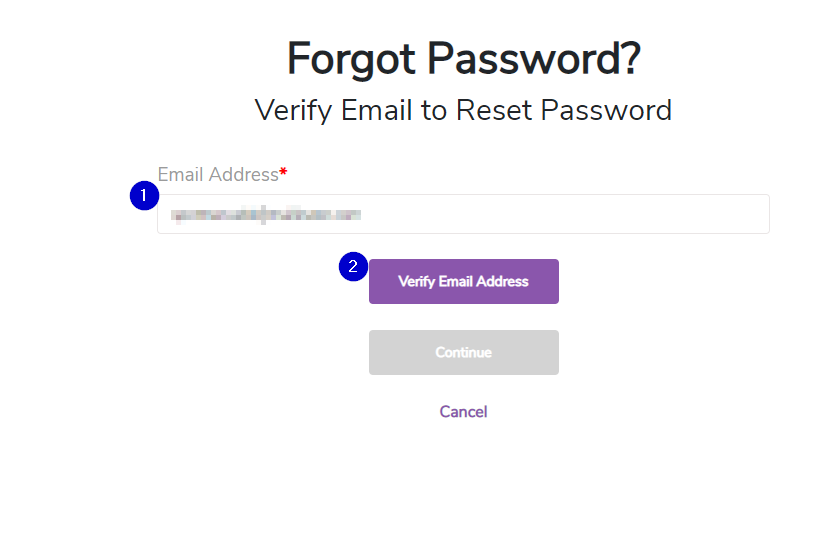Click the blue step 2 marker

click(352, 267)
